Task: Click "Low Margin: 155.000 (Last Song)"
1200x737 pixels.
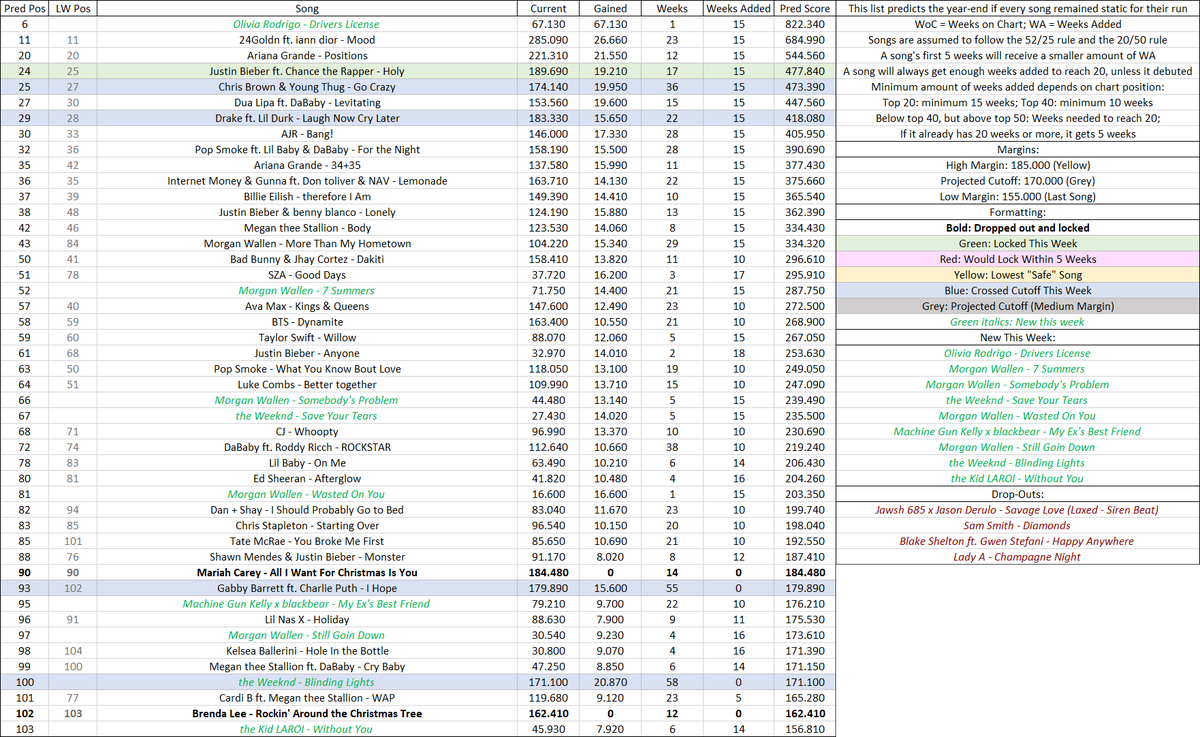Action: click(1018, 196)
